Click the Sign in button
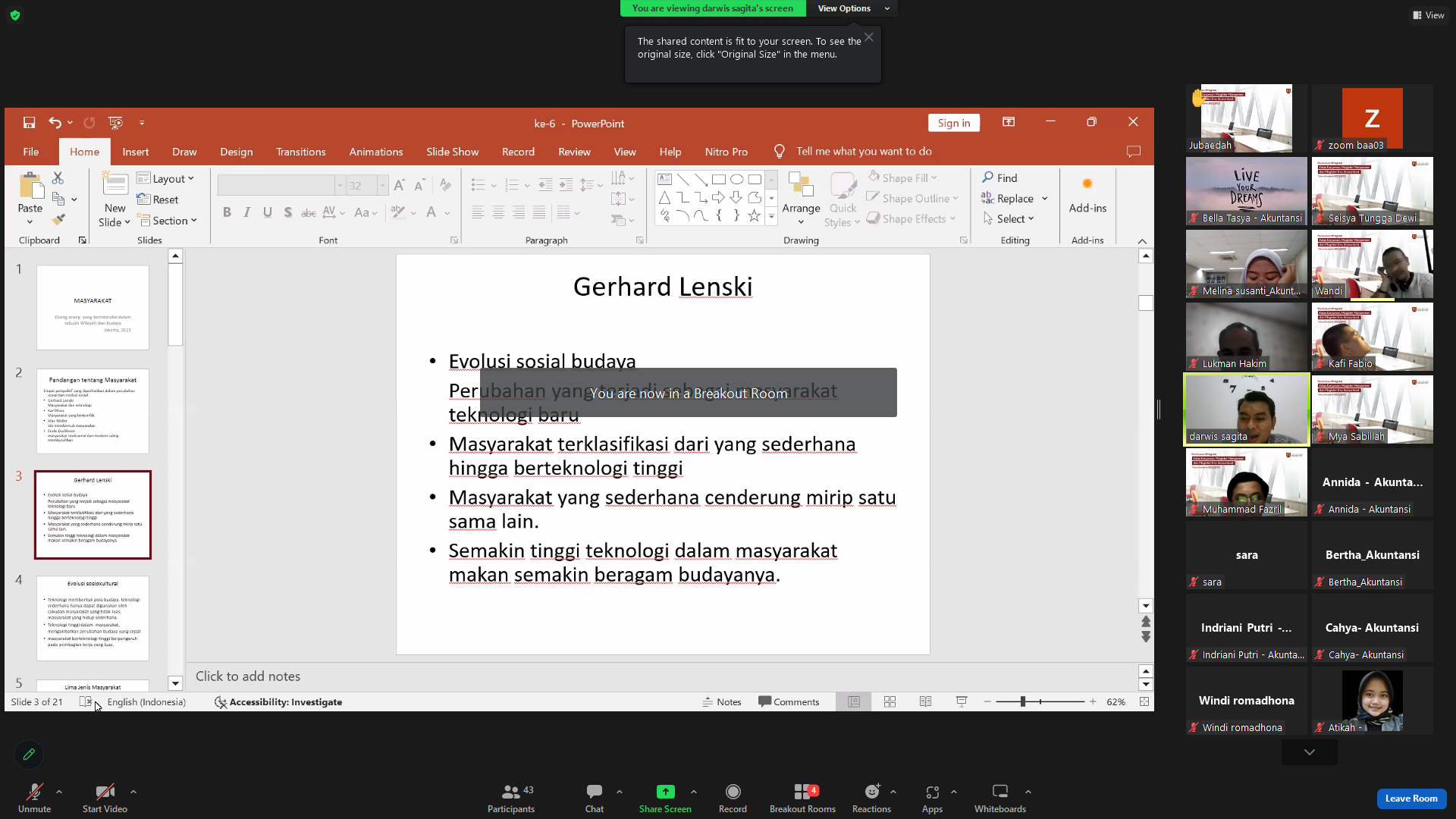Screen dimensions: 1456x819 point(954,123)
